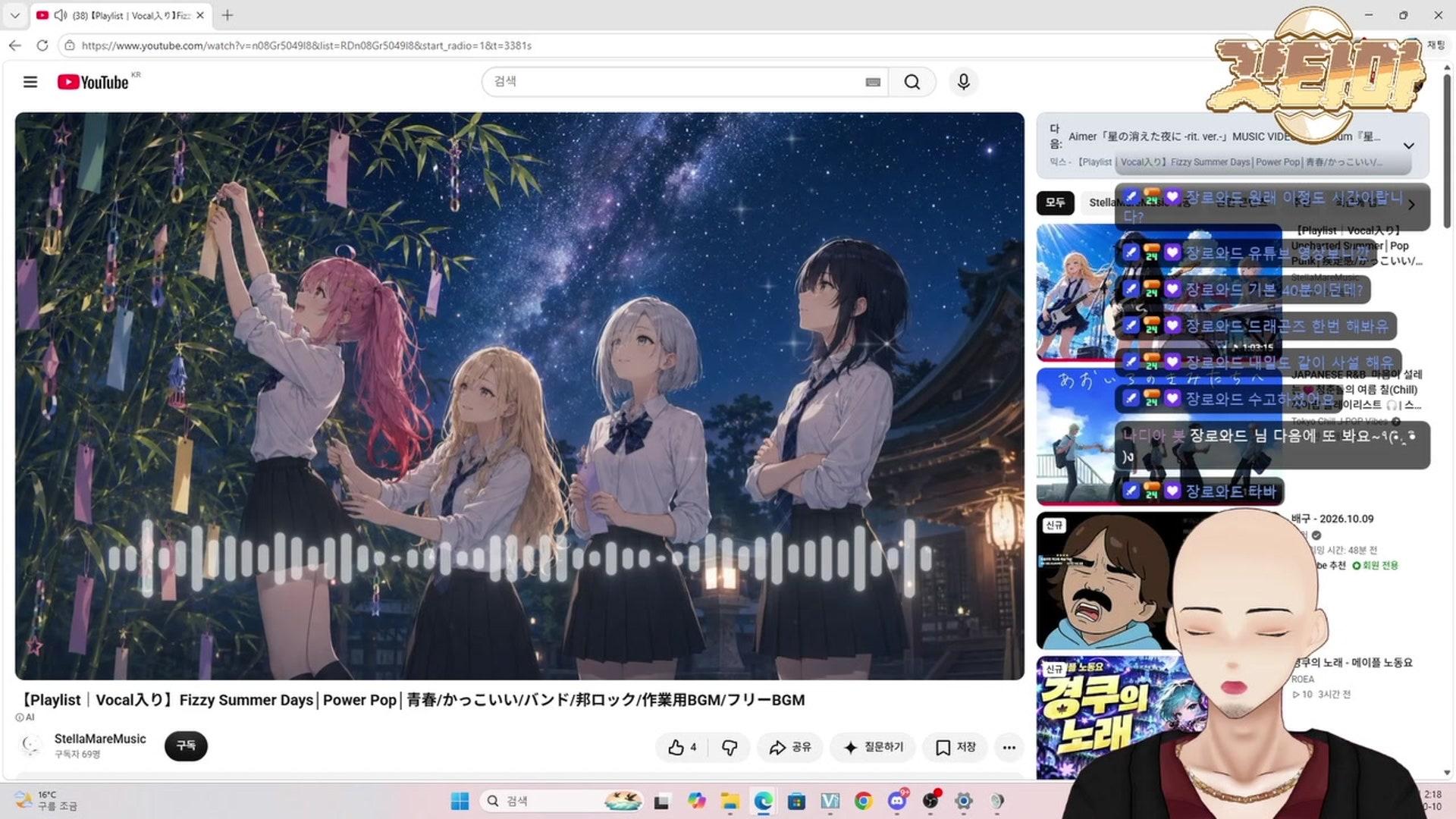Image resolution: width=1456 pixels, height=819 pixels.
Task: Open the YouTube hamburger guide menu
Action: pos(30,82)
